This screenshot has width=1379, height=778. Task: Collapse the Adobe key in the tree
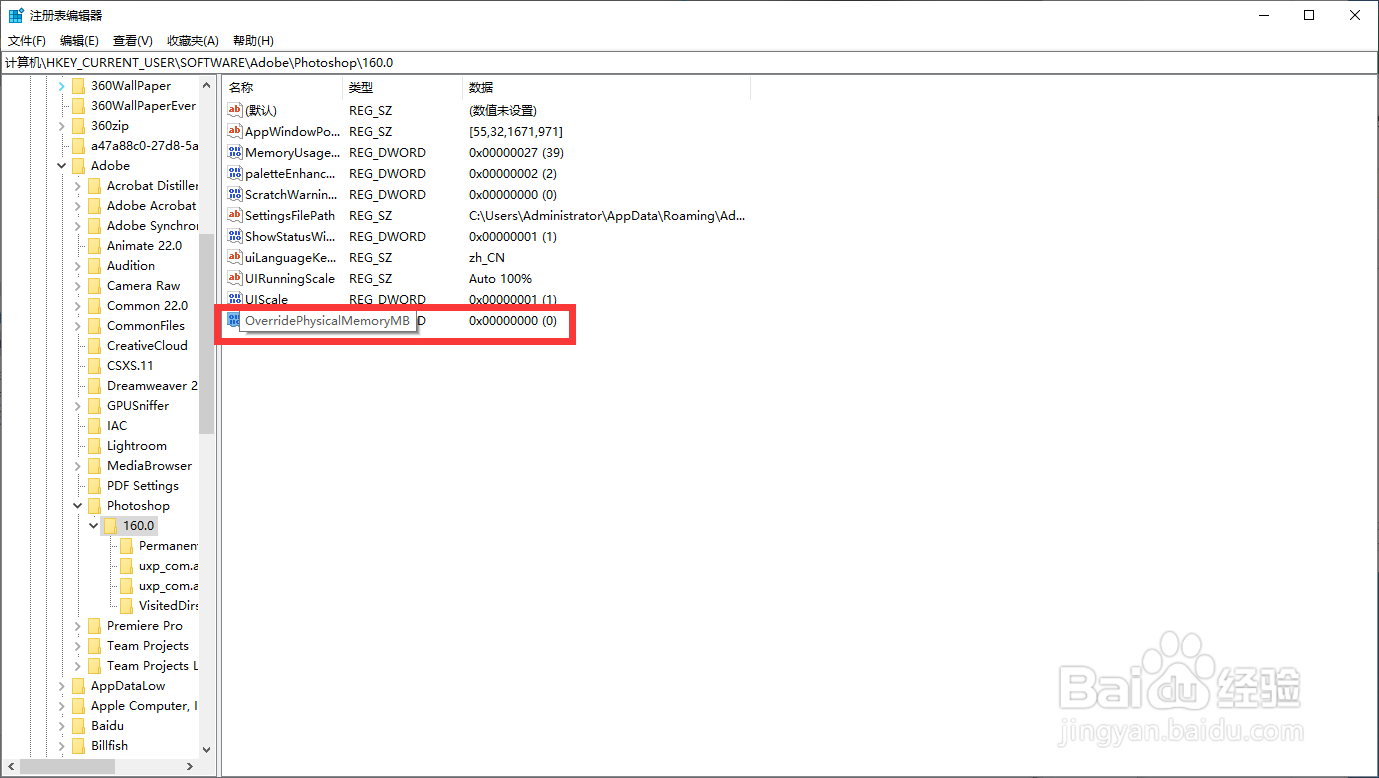pos(62,165)
